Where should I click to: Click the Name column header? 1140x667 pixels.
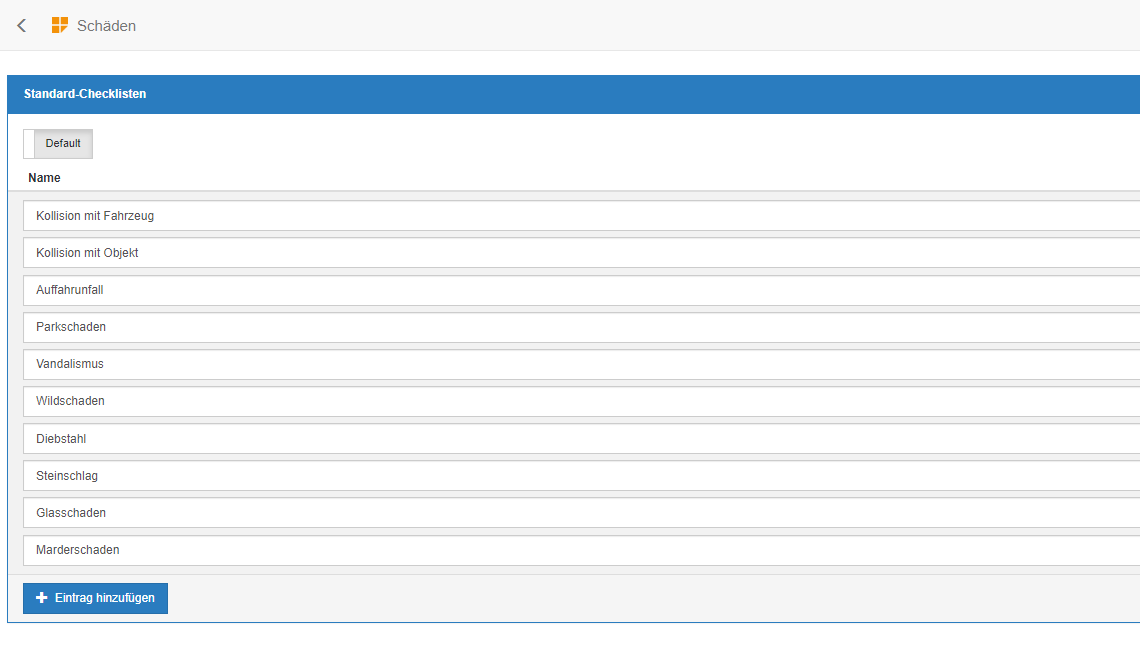pos(44,178)
